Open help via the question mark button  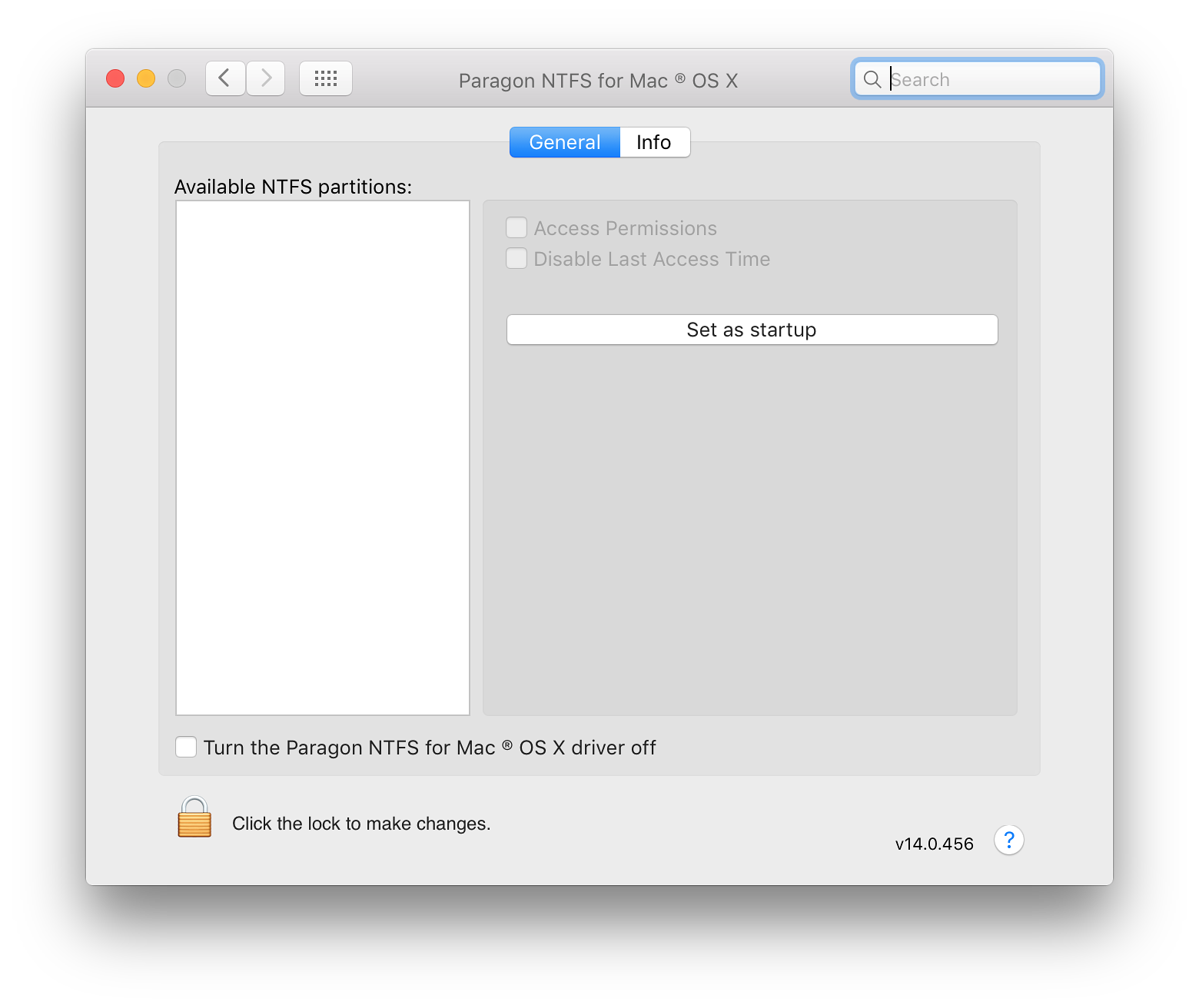coord(1008,841)
